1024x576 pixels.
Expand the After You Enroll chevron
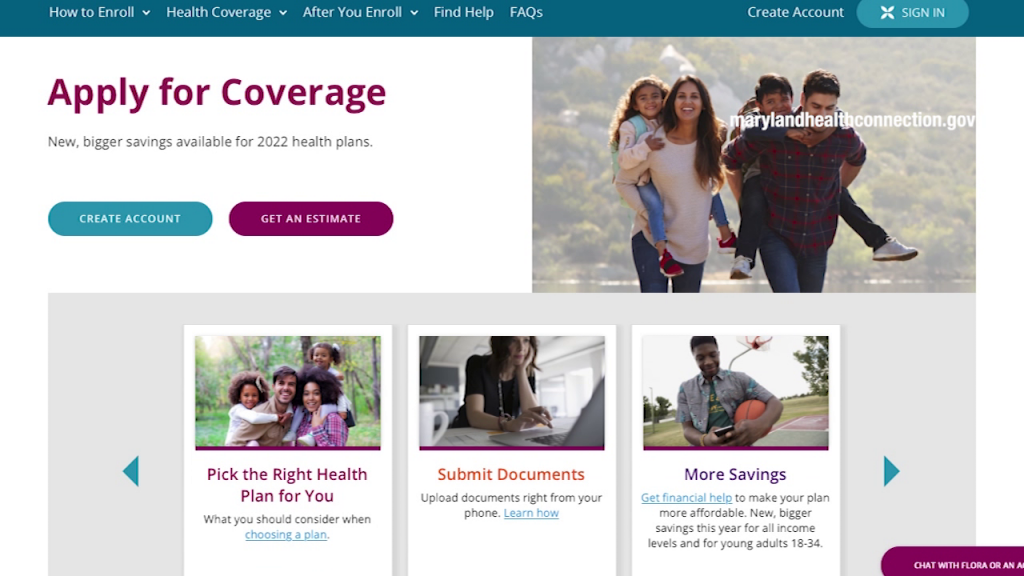click(x=414, y=13)
